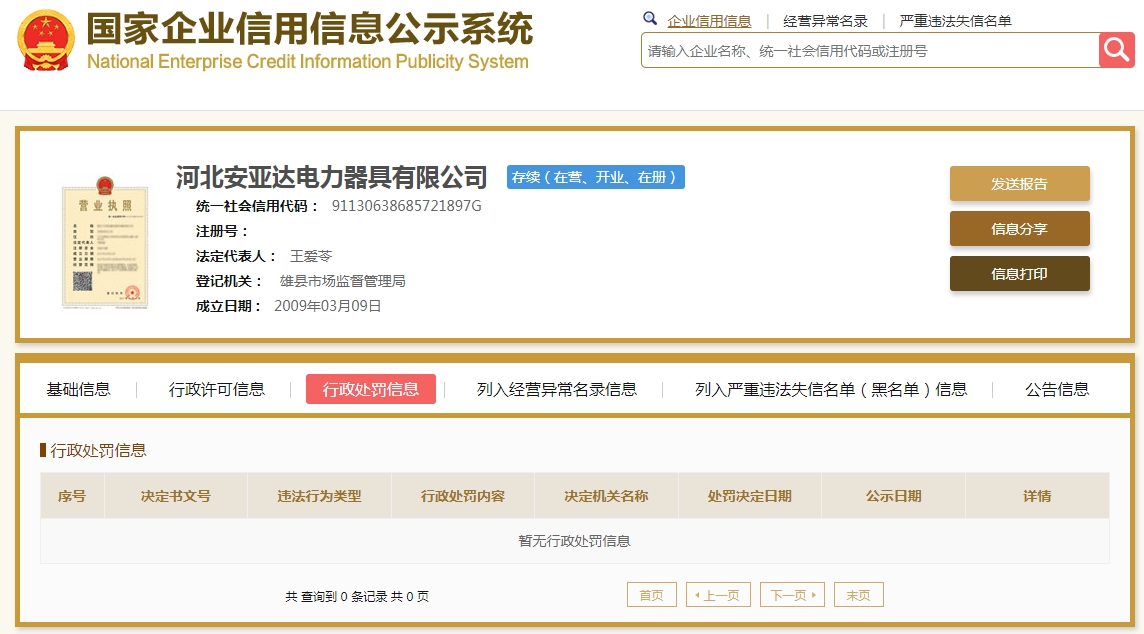
Task: Click the 存续（在营、开业、在册）status badge
Action: pos(595,177)
